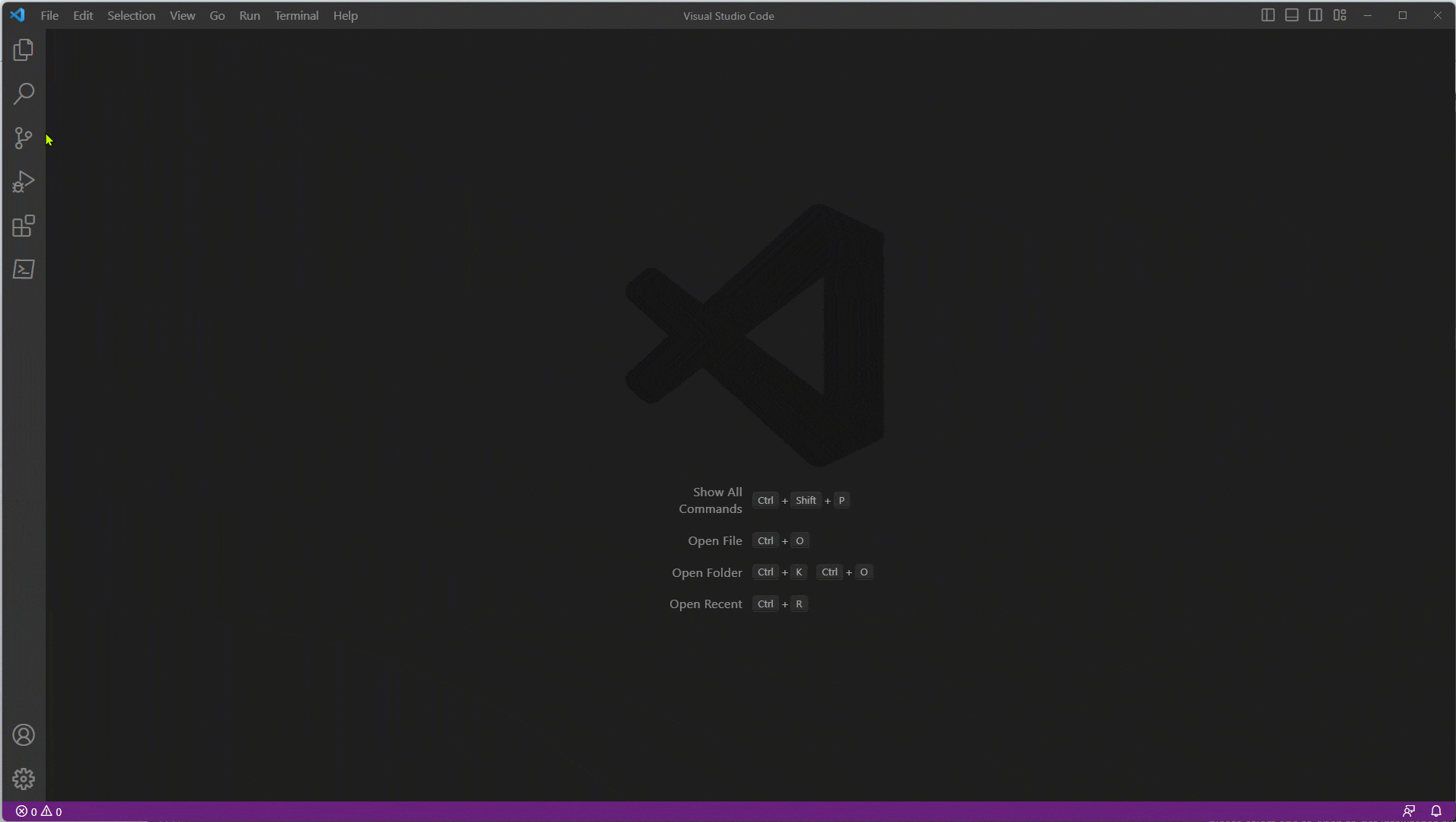Select the Run and Debug icon
The image size is (1456, 822).
pos(23,181)
